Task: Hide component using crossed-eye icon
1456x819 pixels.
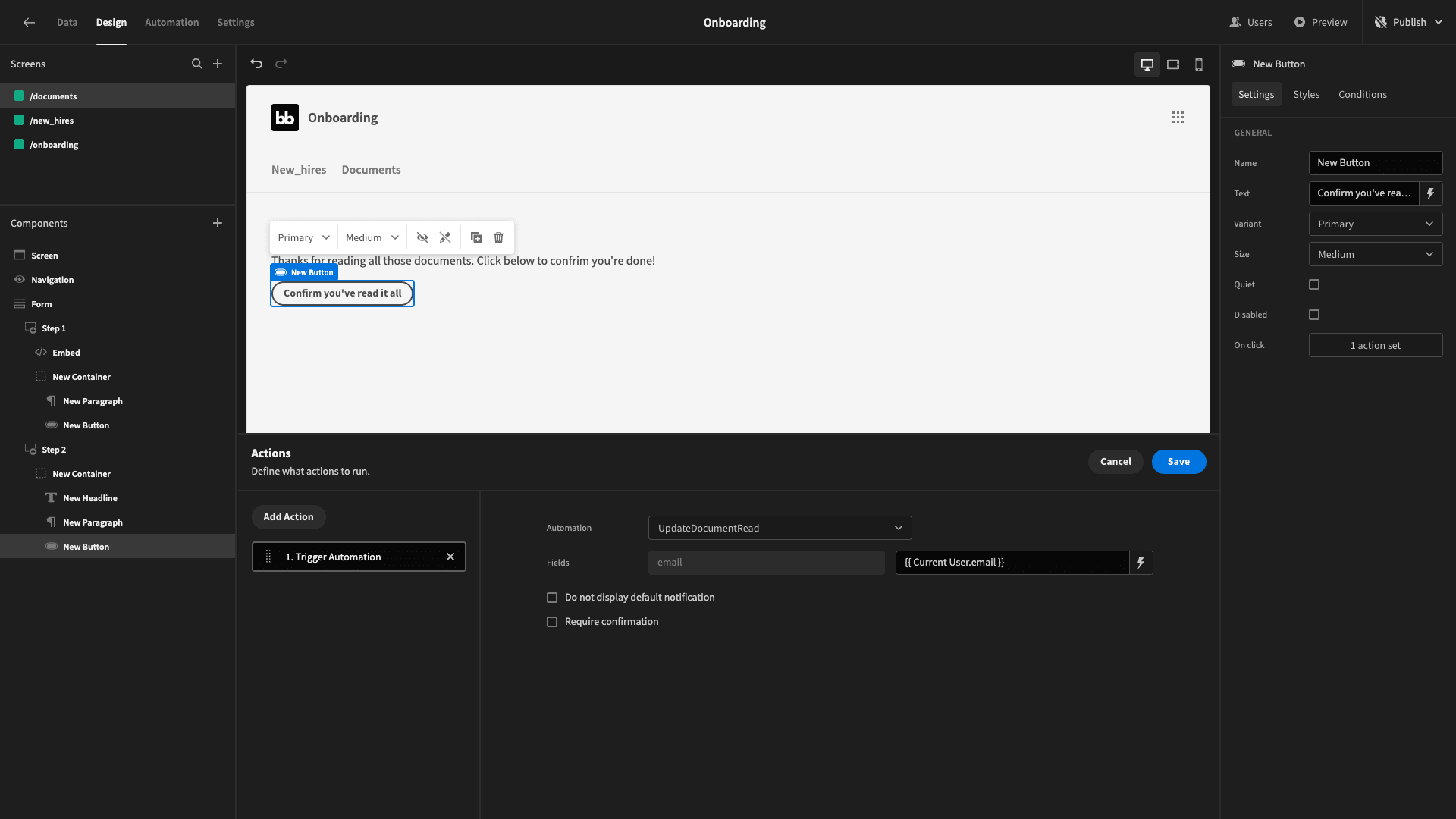Action: point(422,238)
